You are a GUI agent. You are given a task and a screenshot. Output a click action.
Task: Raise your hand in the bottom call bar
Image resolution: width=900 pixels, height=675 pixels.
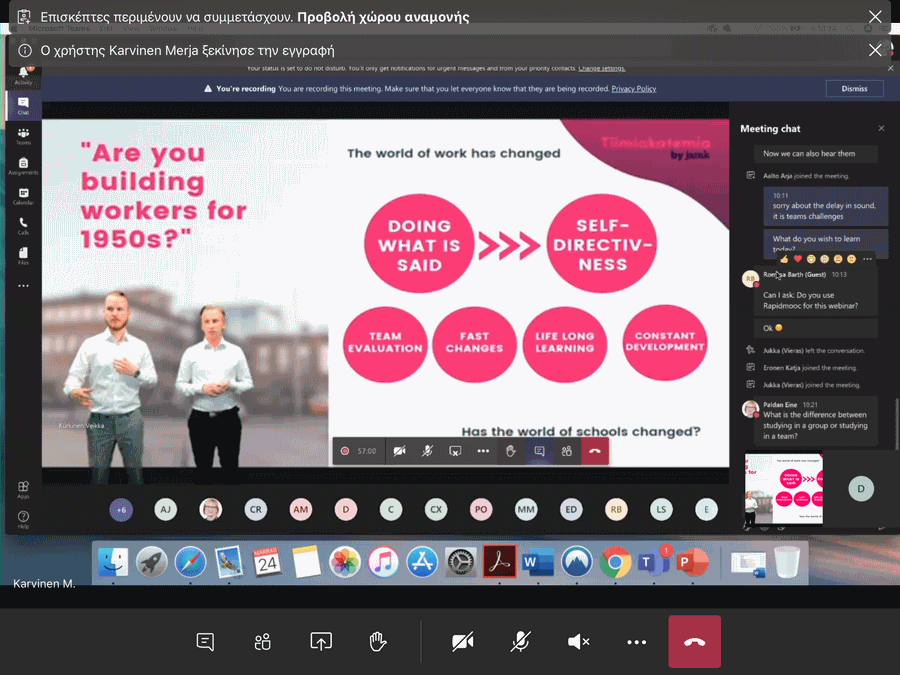(x=378, y=642)
